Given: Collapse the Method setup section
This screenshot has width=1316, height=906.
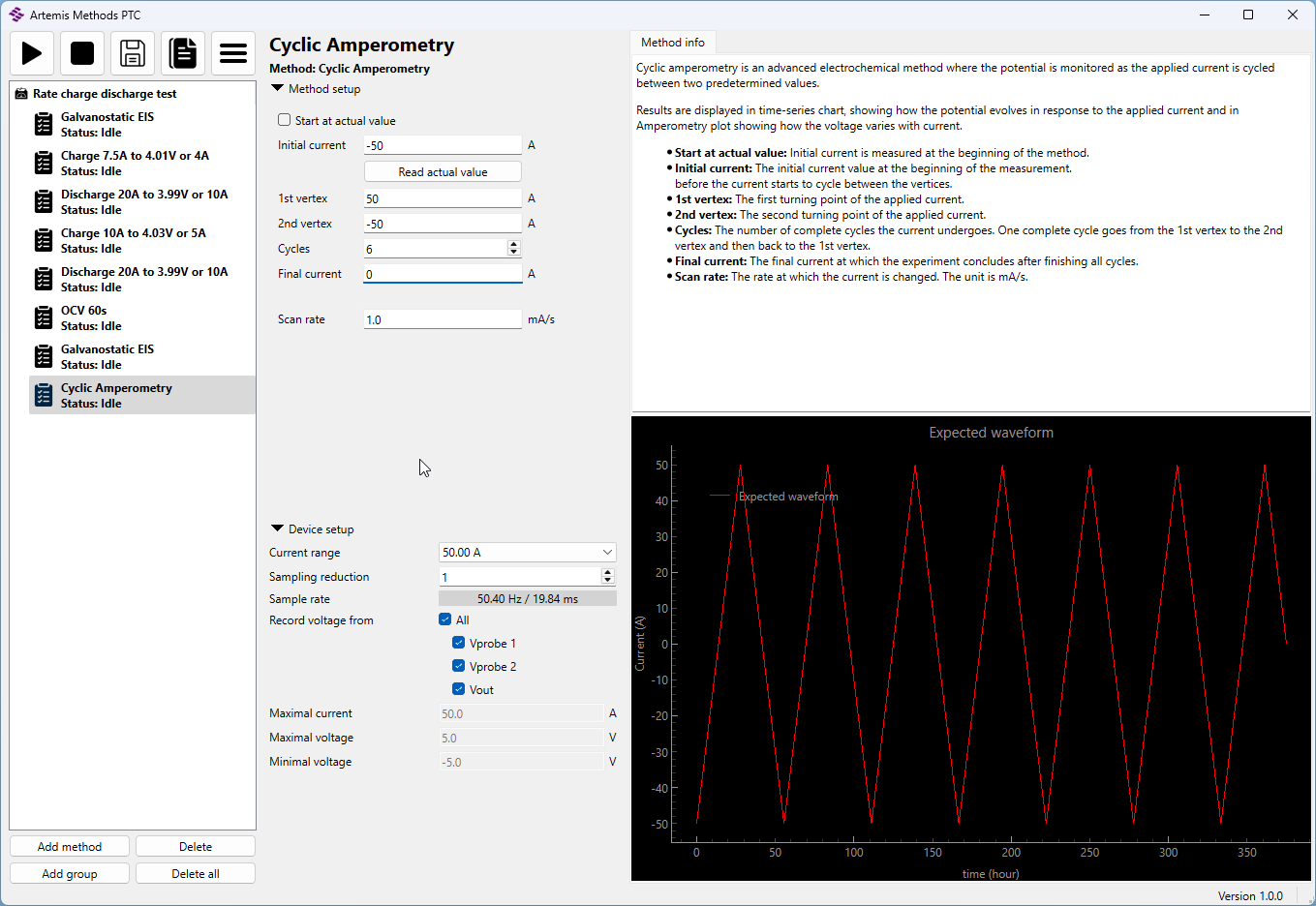Looking at the screenshot, I should (x=278, y=88).
